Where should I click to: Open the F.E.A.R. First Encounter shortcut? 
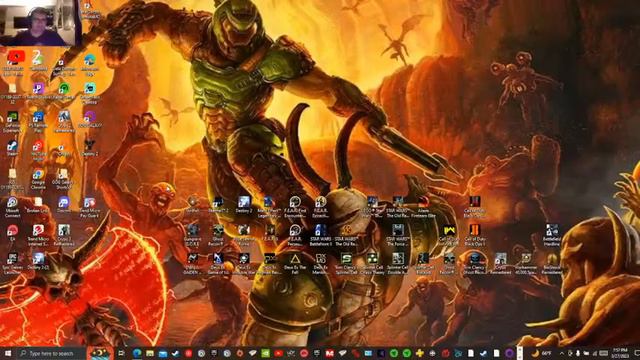[295, 207]
